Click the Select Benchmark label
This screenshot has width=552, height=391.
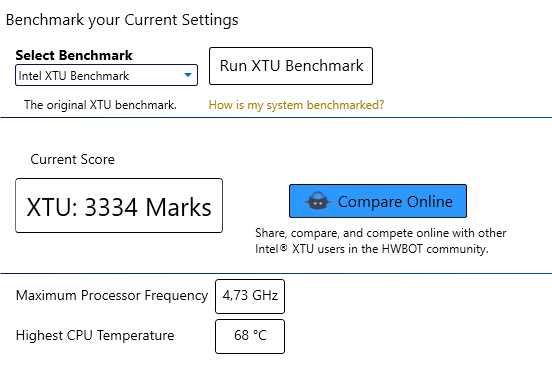click(x=74, y=55)
